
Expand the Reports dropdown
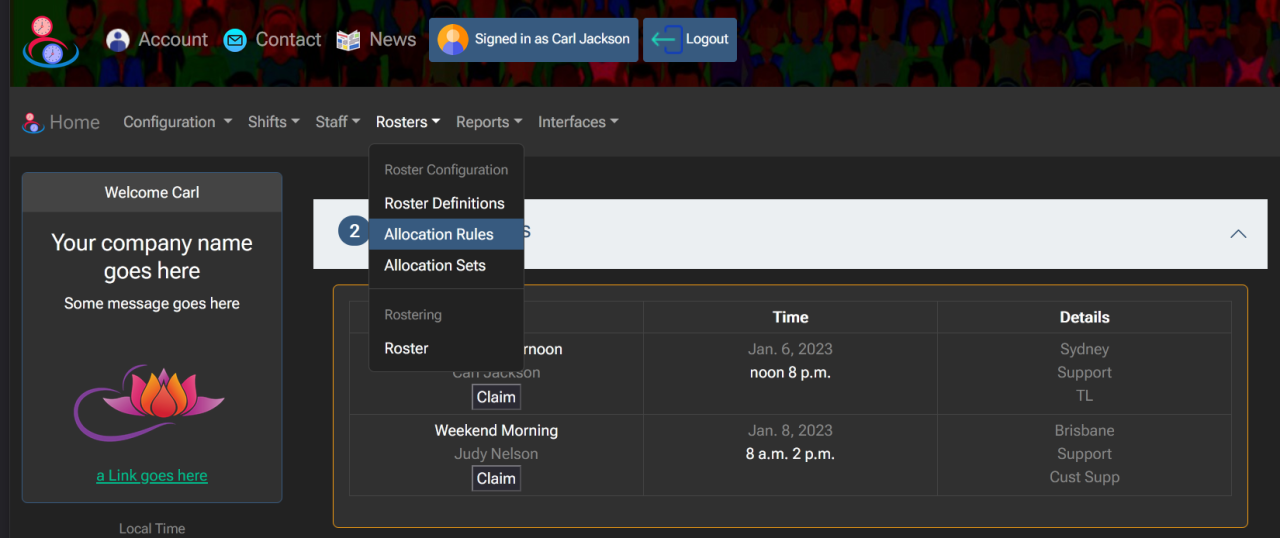point(488,122)
